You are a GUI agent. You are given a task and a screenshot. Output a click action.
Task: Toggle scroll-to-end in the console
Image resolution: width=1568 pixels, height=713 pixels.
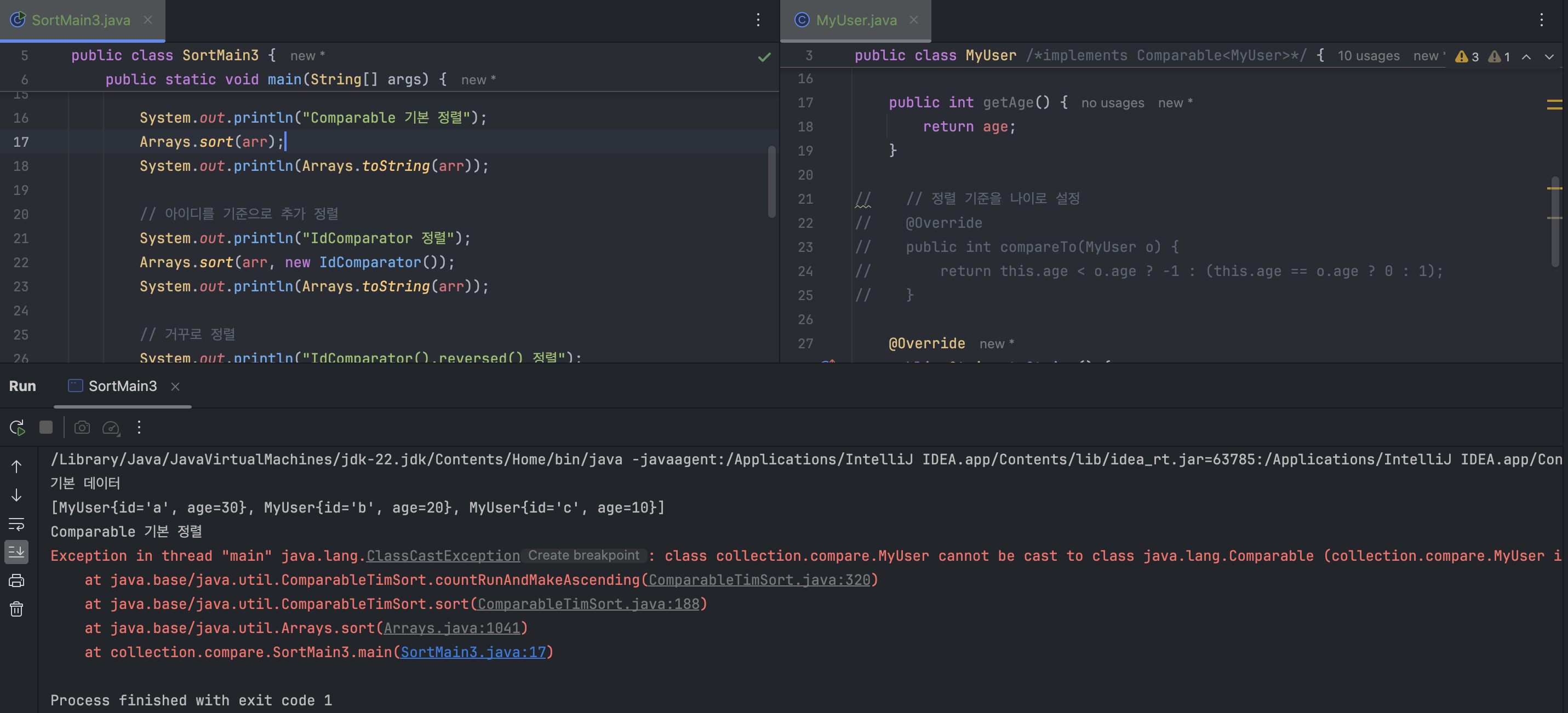point(16,552)
